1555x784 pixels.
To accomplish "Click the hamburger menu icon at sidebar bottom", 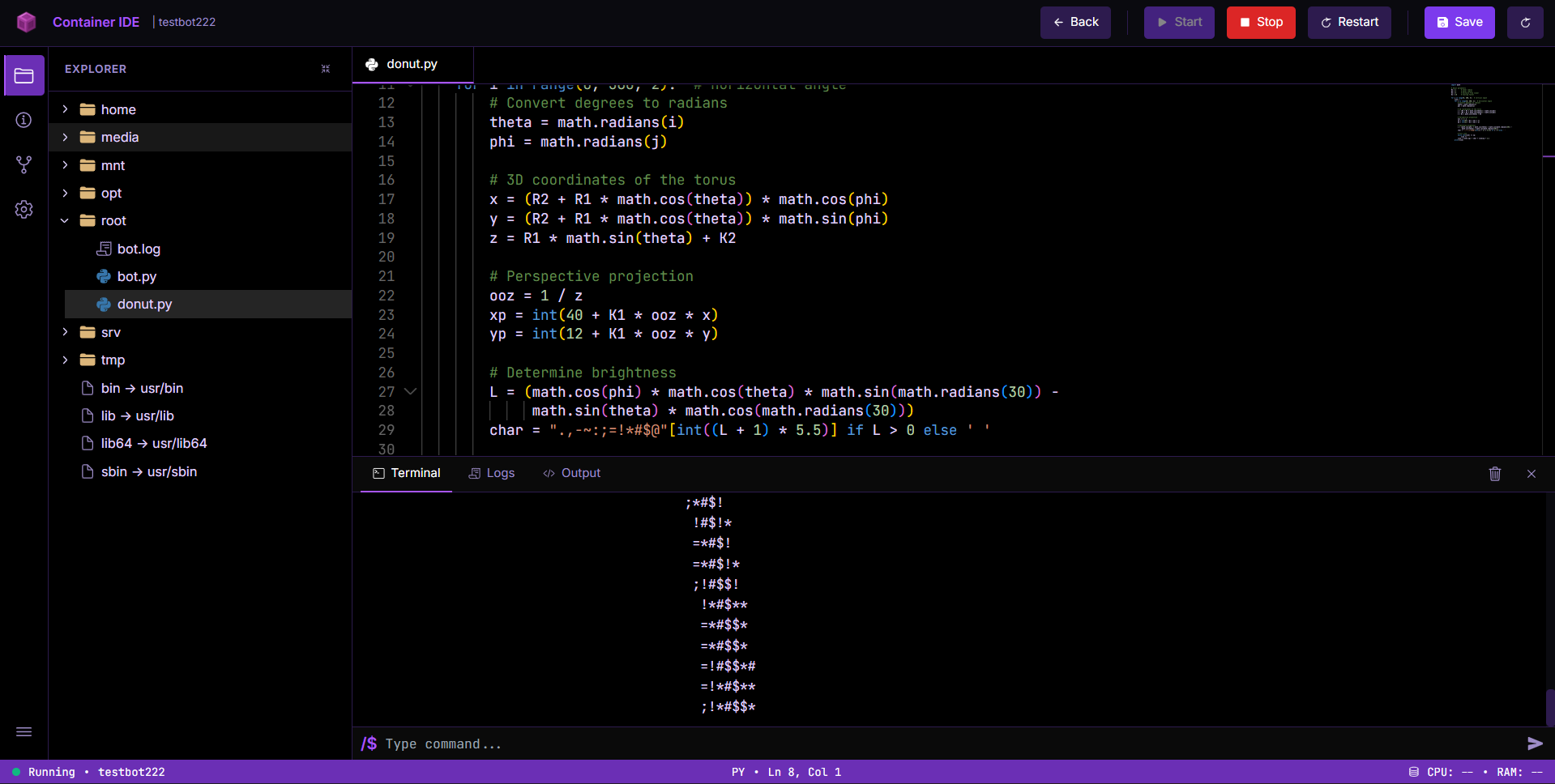I will 24,732.
